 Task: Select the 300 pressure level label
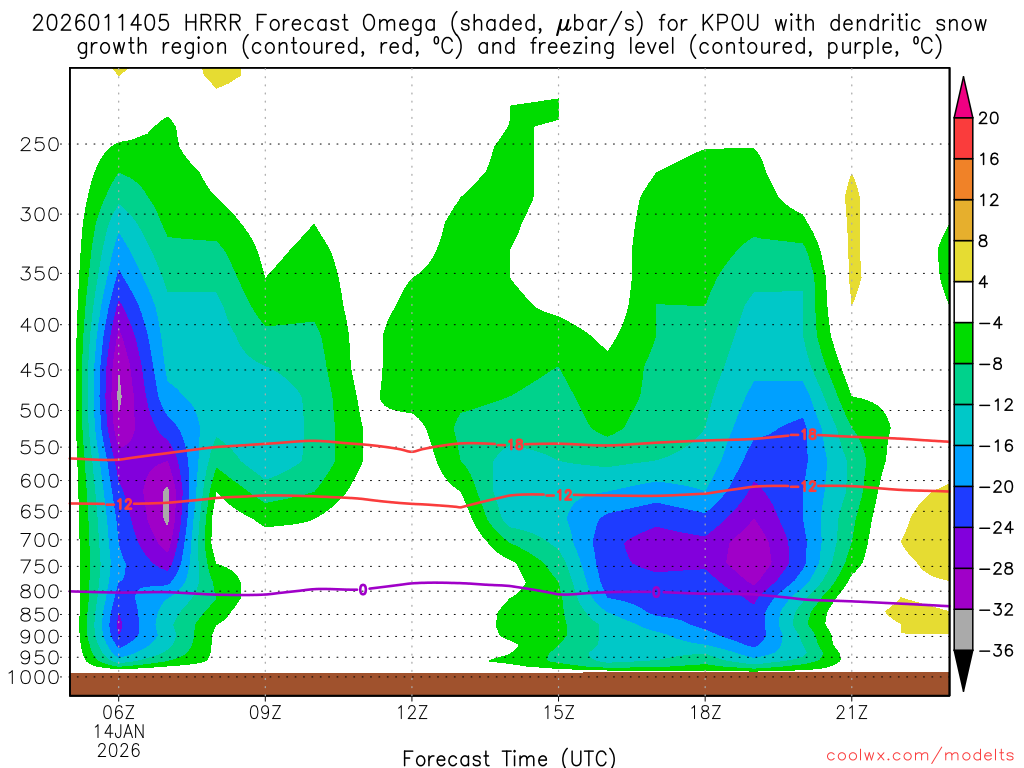coord(40,214)
